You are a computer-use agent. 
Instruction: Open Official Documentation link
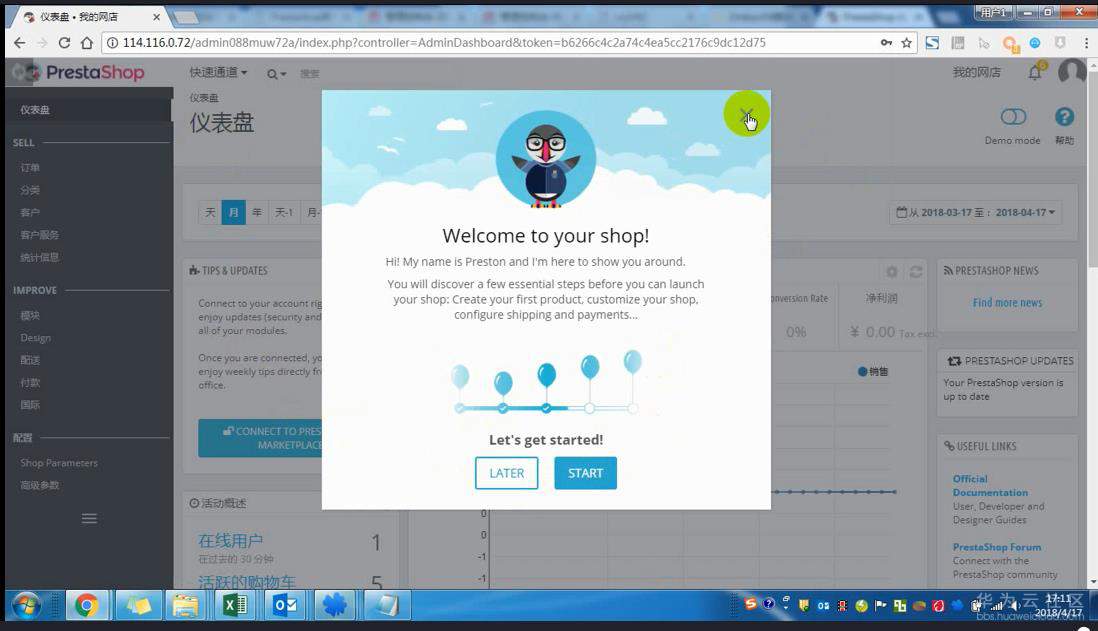coord(990,485)
